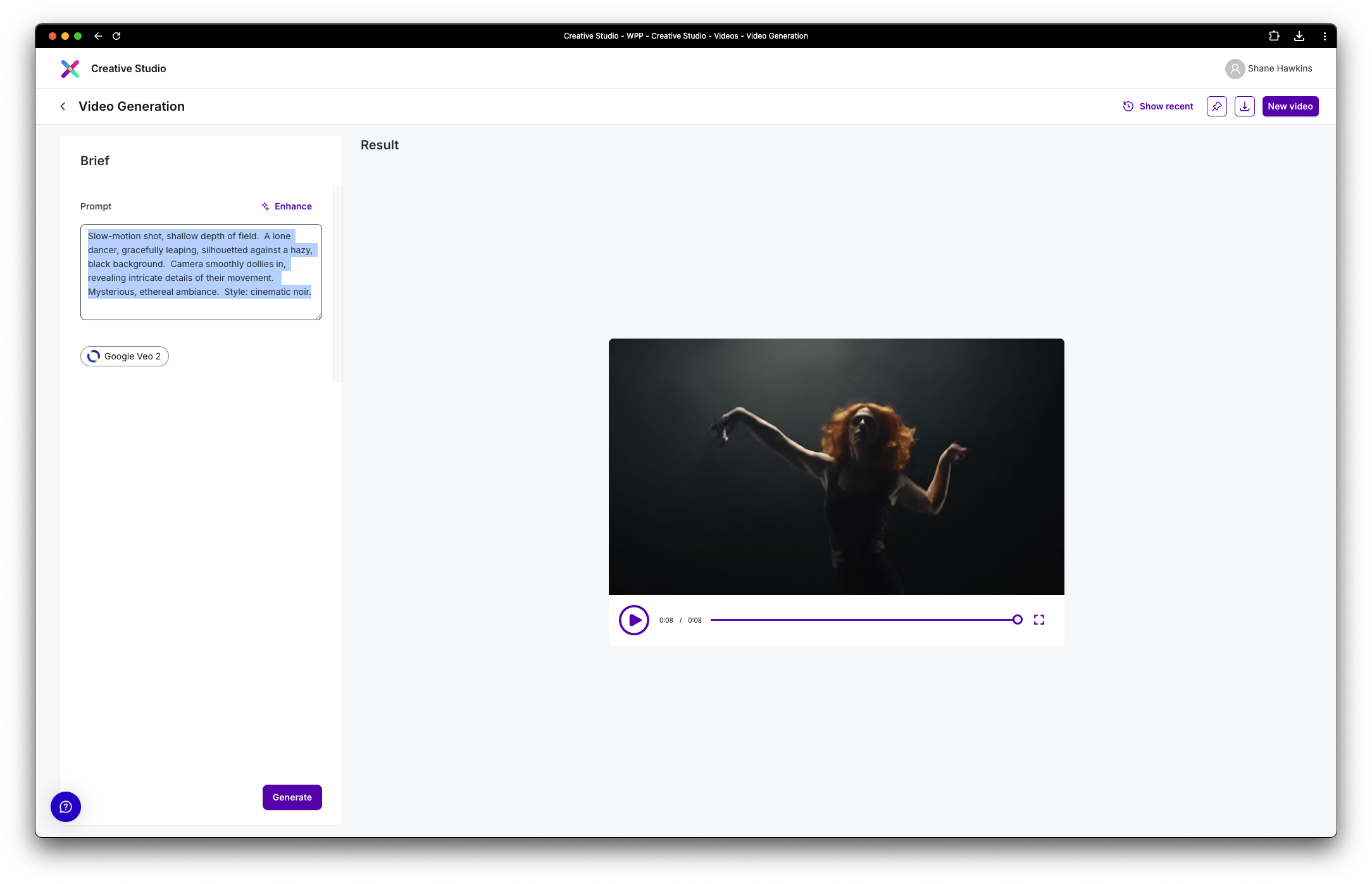Image resolution: width=1372 pixels, height=884 pixels.
Task: Click the Brief heading
Action: click(95, 161)
